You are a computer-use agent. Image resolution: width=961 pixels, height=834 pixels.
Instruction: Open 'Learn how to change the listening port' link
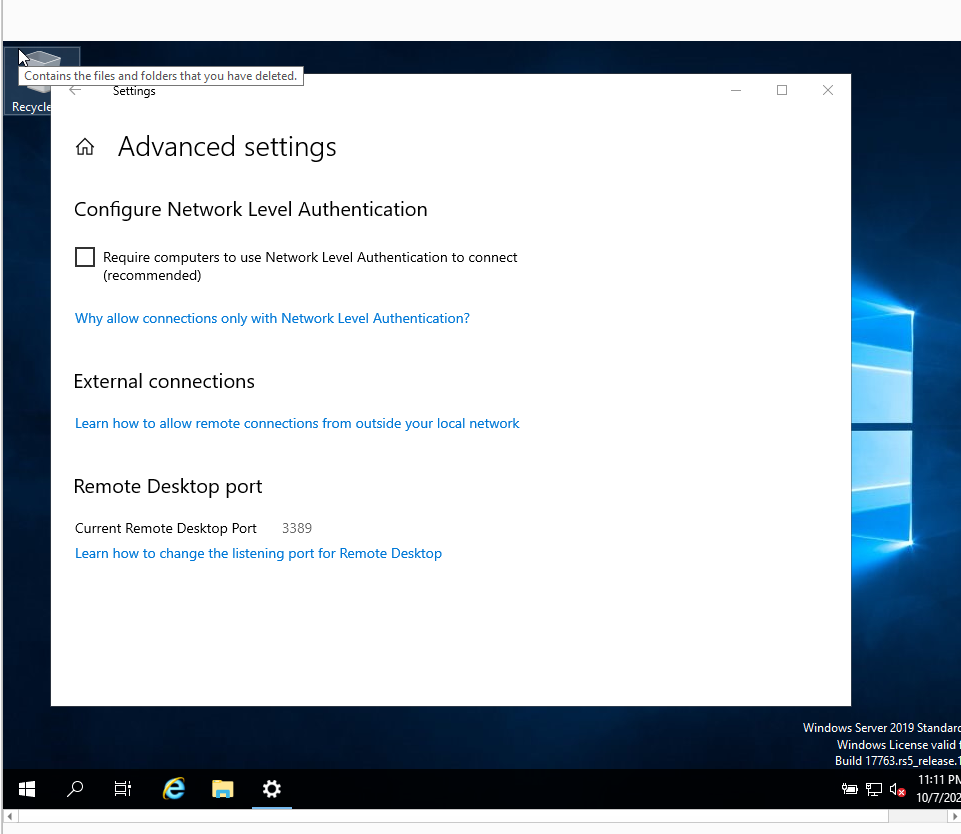click(x=258, y=553)
